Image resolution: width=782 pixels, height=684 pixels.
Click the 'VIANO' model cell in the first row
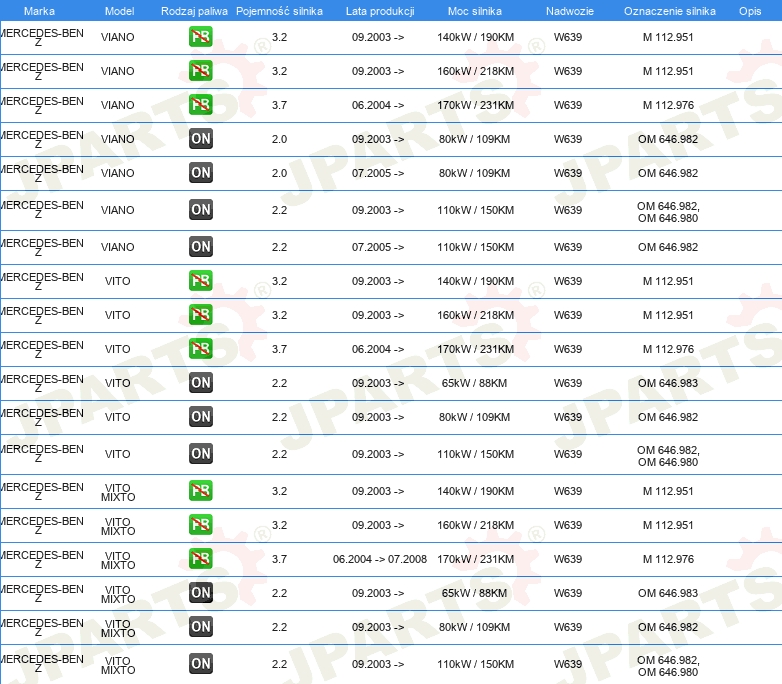click(x=118, y=37)
